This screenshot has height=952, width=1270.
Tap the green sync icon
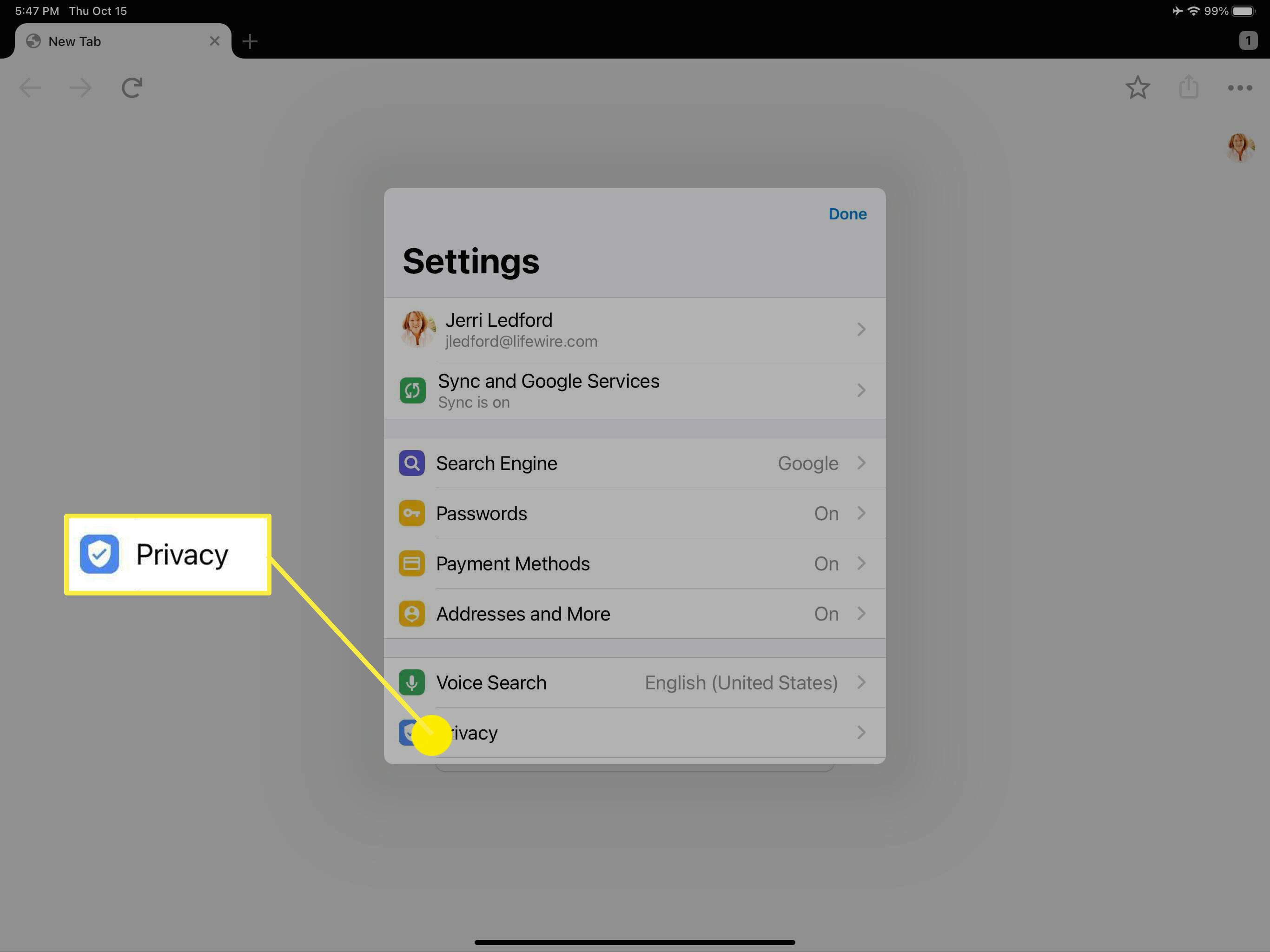click(412, 390)
